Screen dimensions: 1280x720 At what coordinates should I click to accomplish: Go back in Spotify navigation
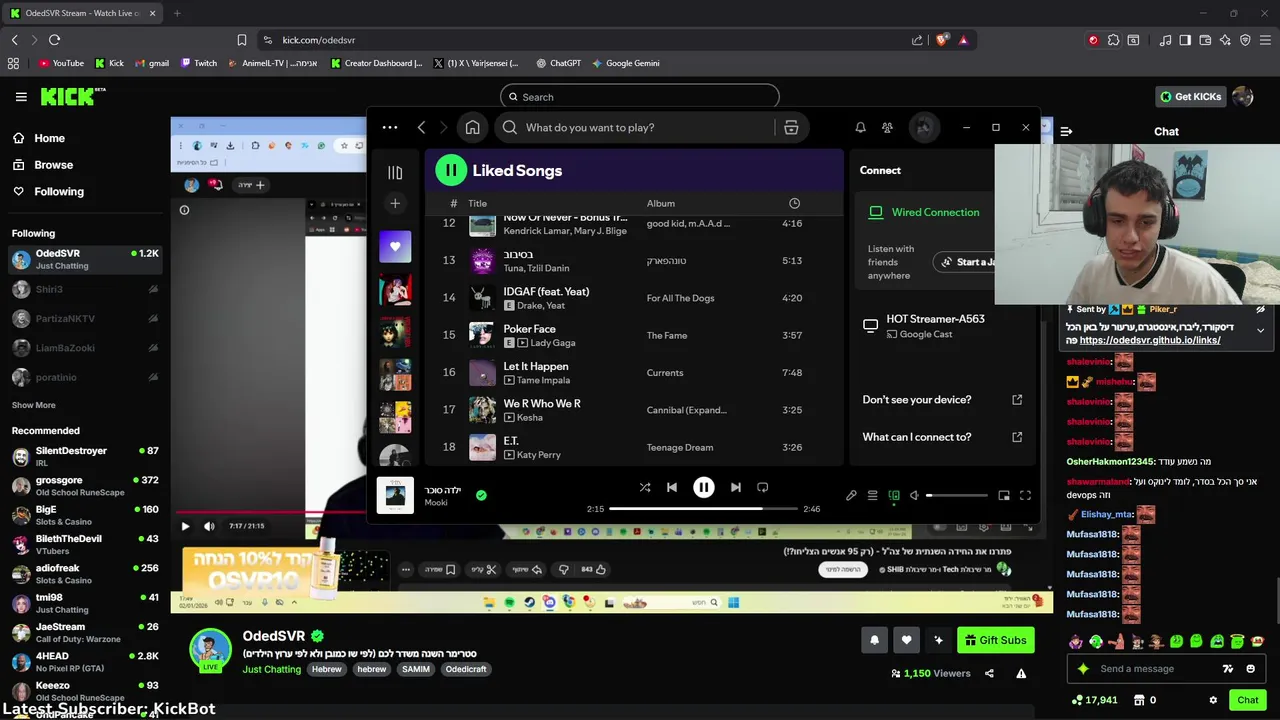click(x=421, y=127)
